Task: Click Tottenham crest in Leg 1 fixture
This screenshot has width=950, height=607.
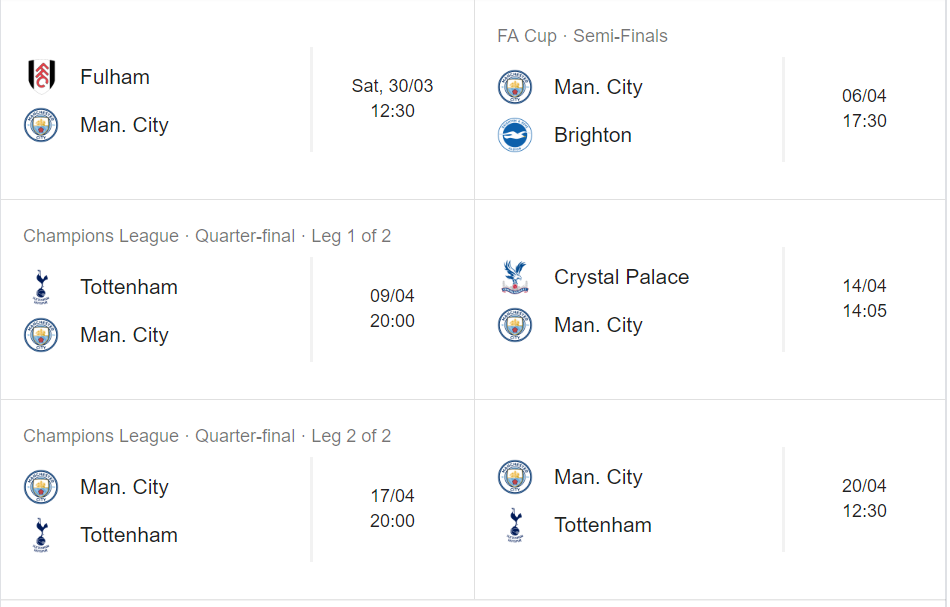Action: (x=41, y=287)
